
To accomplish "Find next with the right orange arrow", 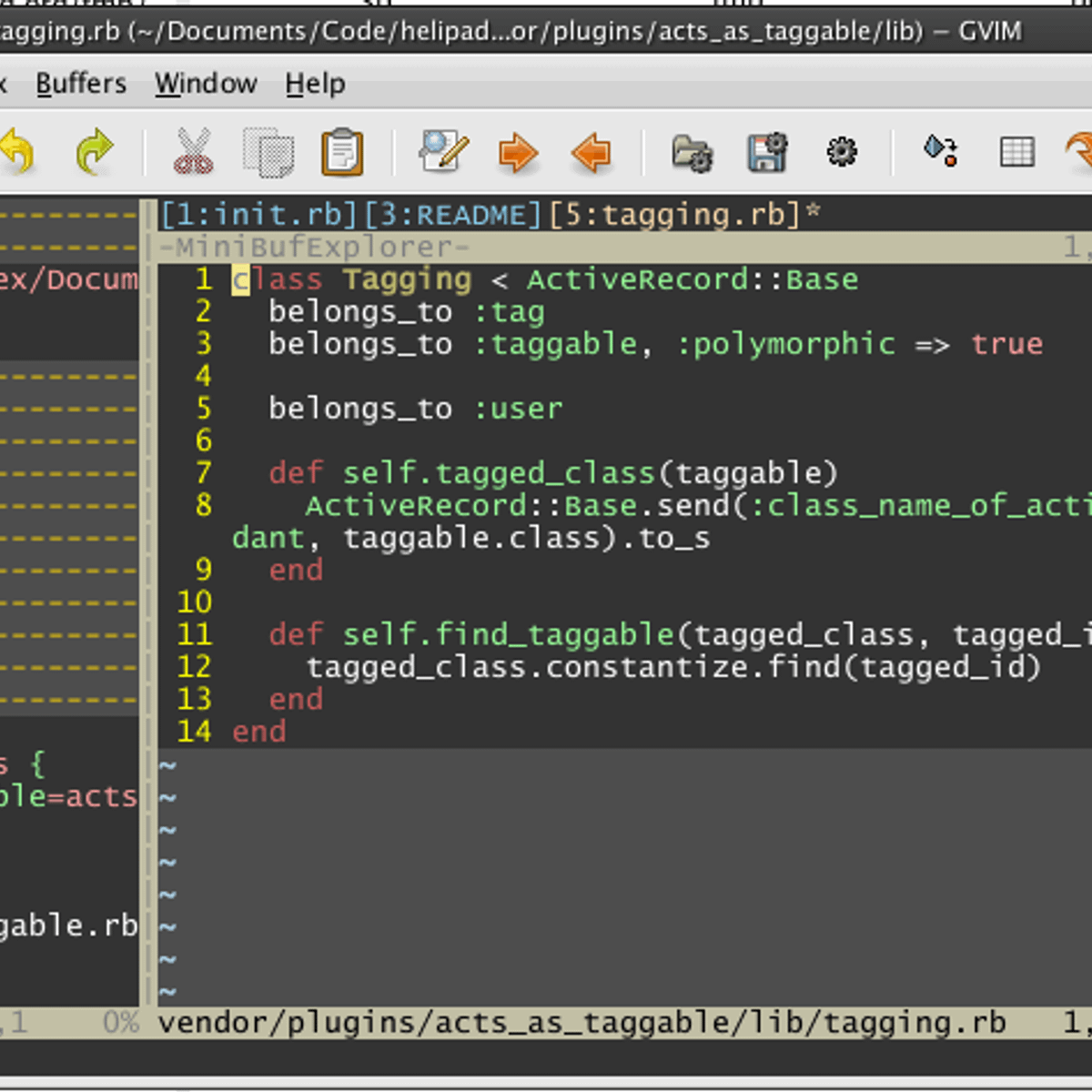I will click(518, 152).
